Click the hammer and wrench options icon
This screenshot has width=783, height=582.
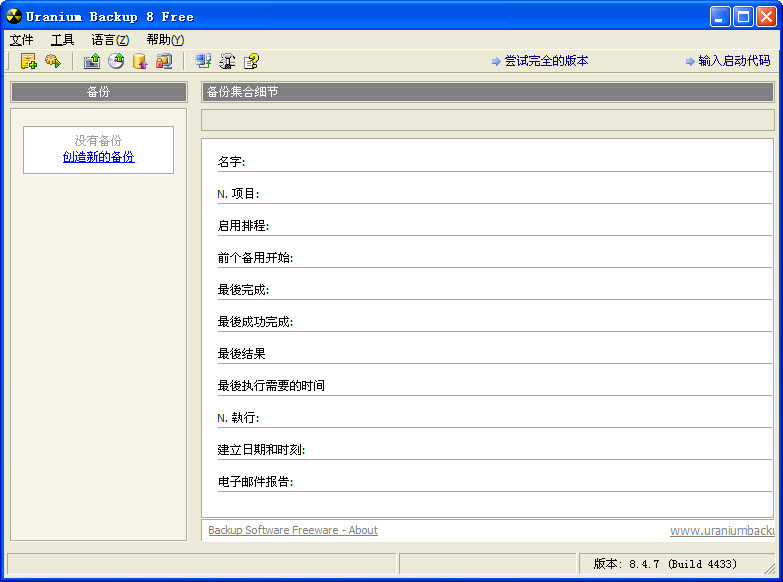point(227,61)
